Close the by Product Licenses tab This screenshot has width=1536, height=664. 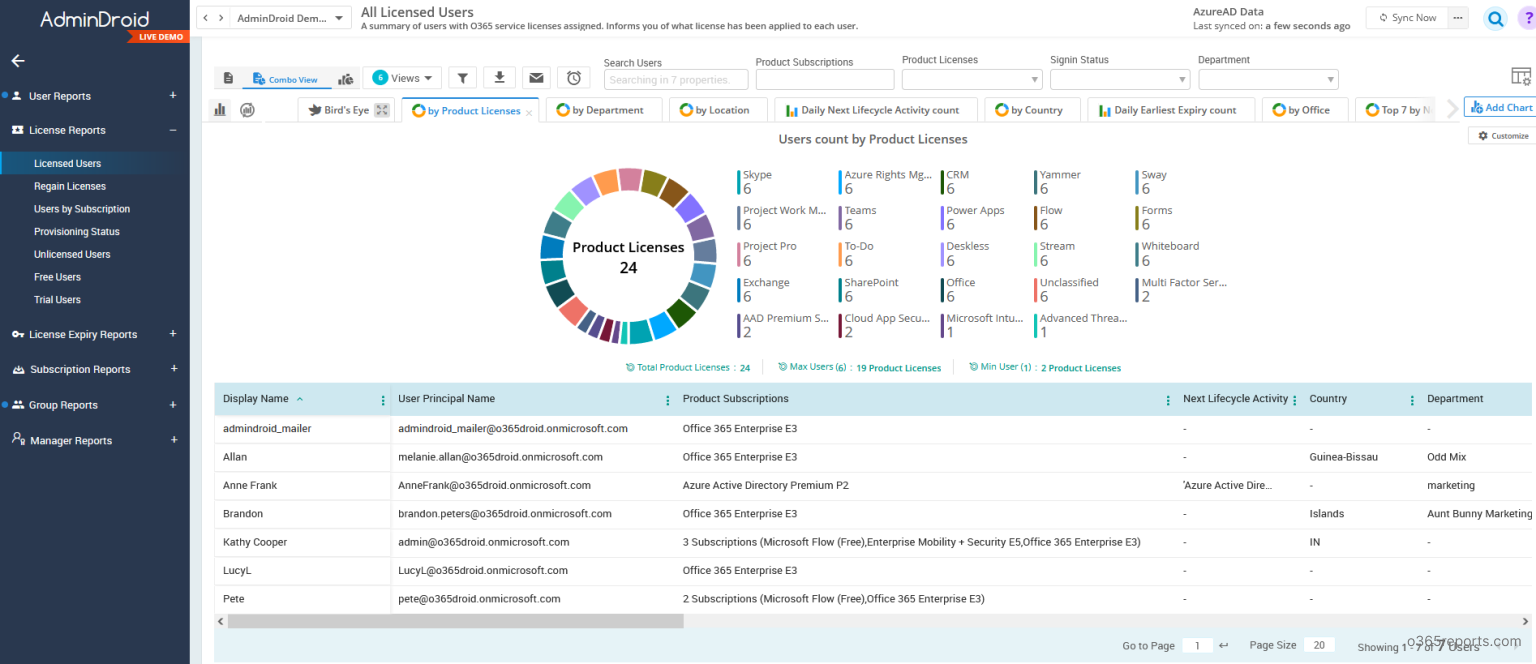529,112
